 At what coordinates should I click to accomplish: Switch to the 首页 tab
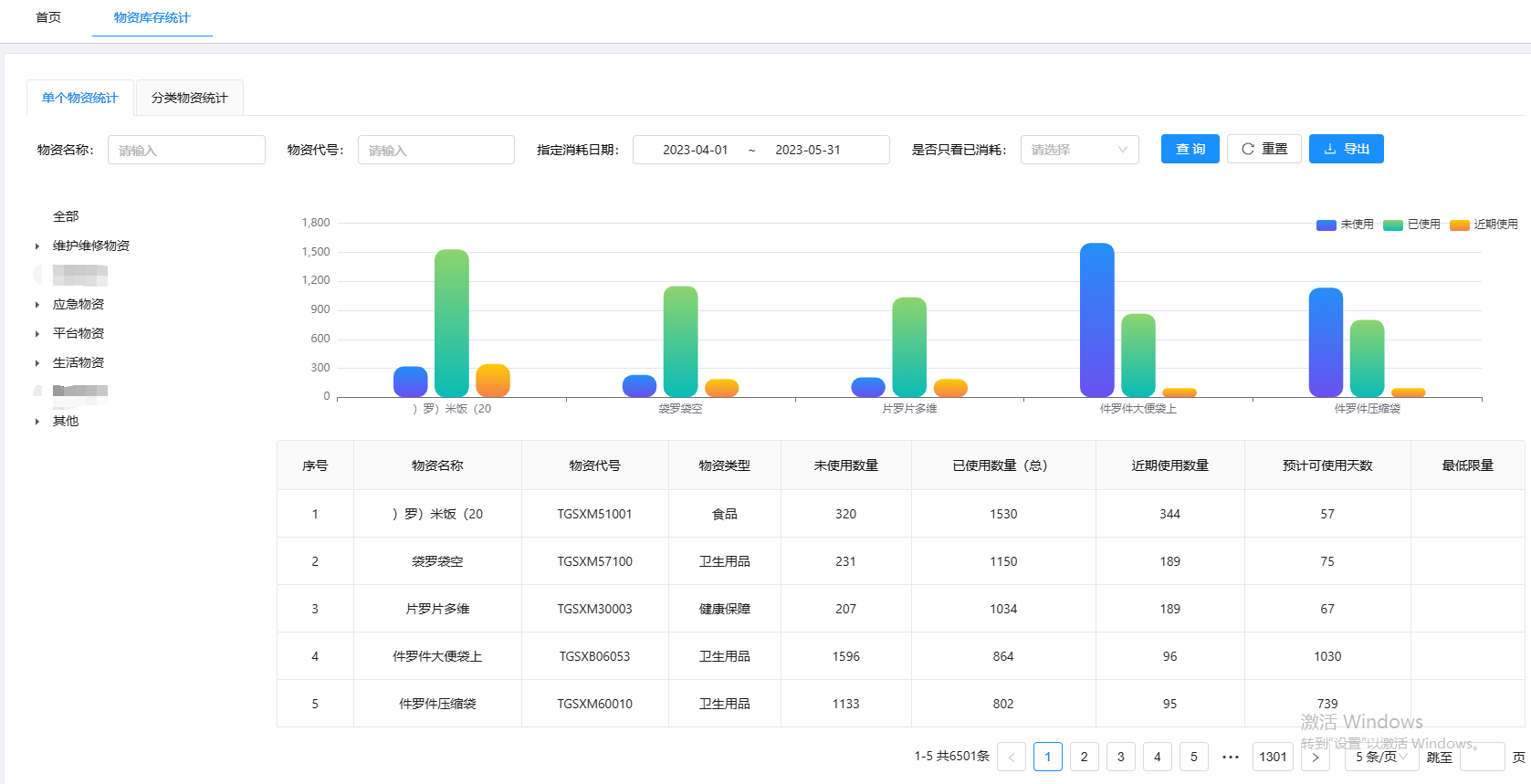point(48,17)
